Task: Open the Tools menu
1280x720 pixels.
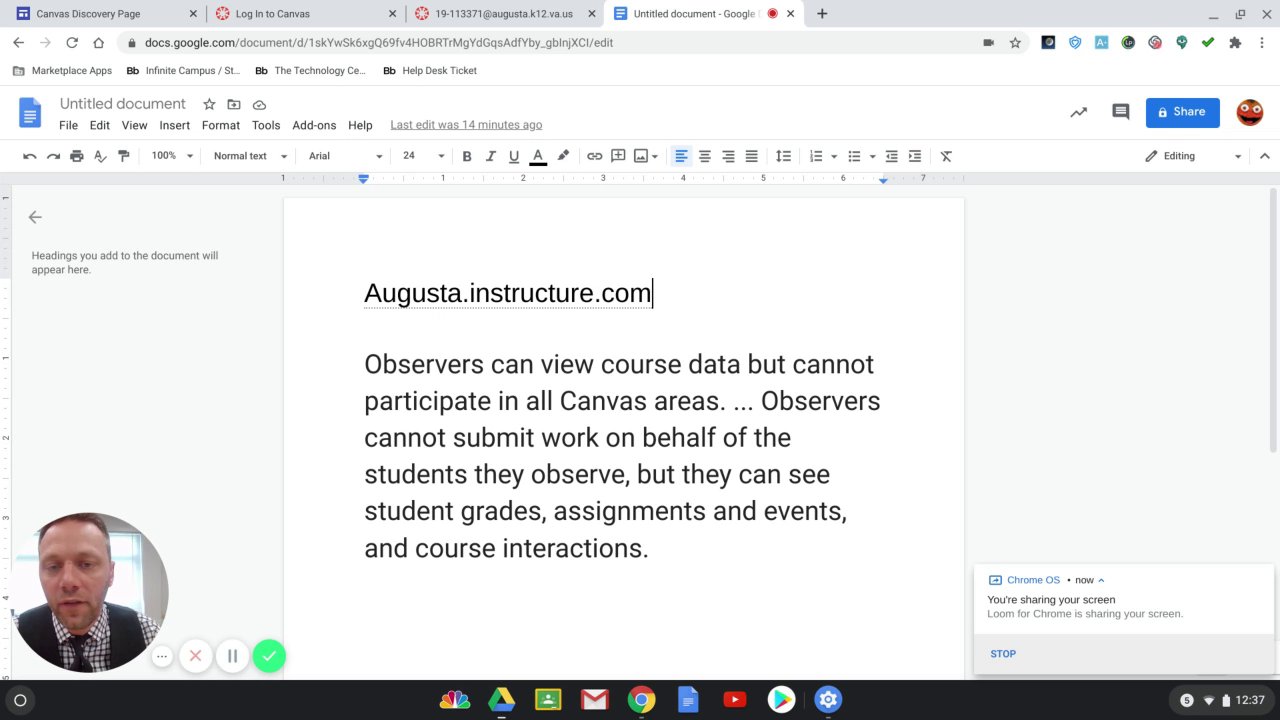Action: [266, 125]
